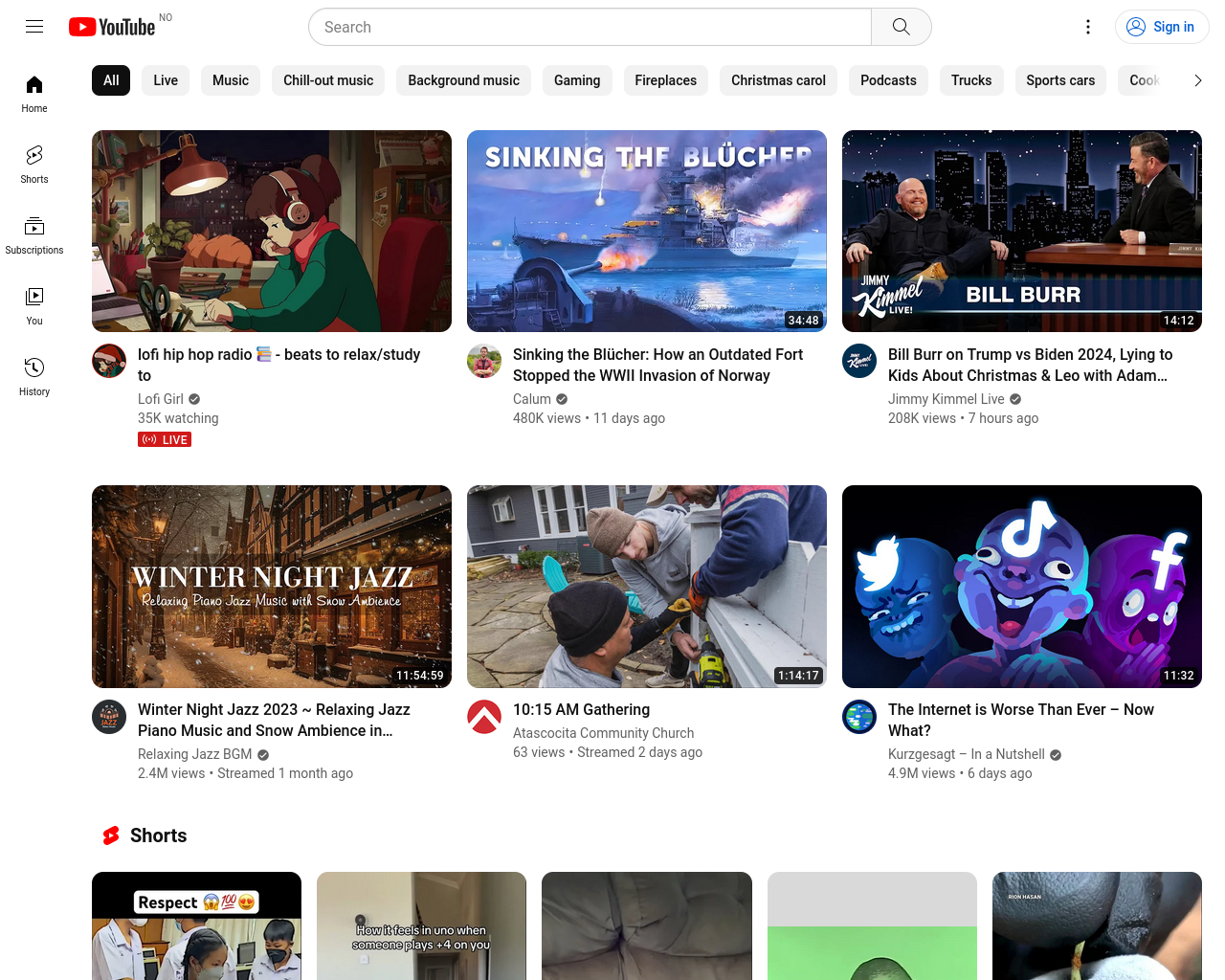Click the Calum channel avatar
The image size is (1225, 980).
[484, 361]
